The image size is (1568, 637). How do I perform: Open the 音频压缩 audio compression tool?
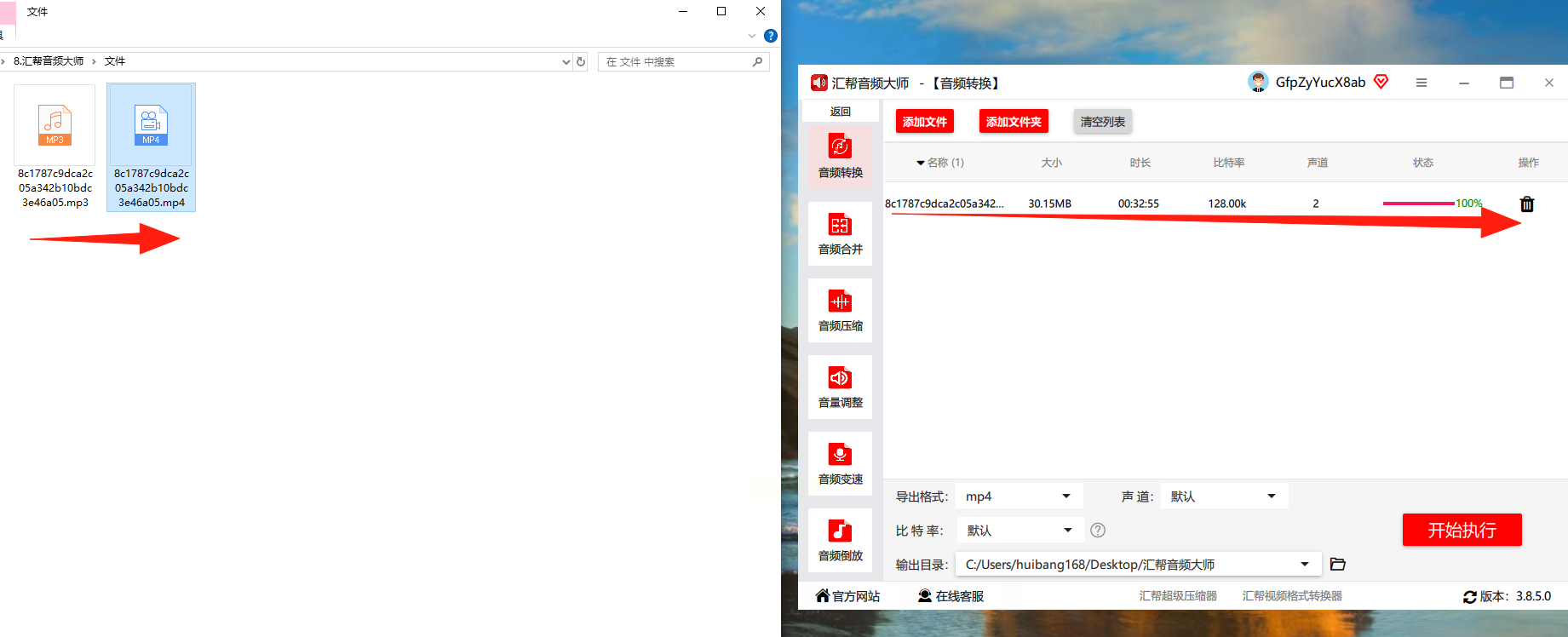(840, 310)
